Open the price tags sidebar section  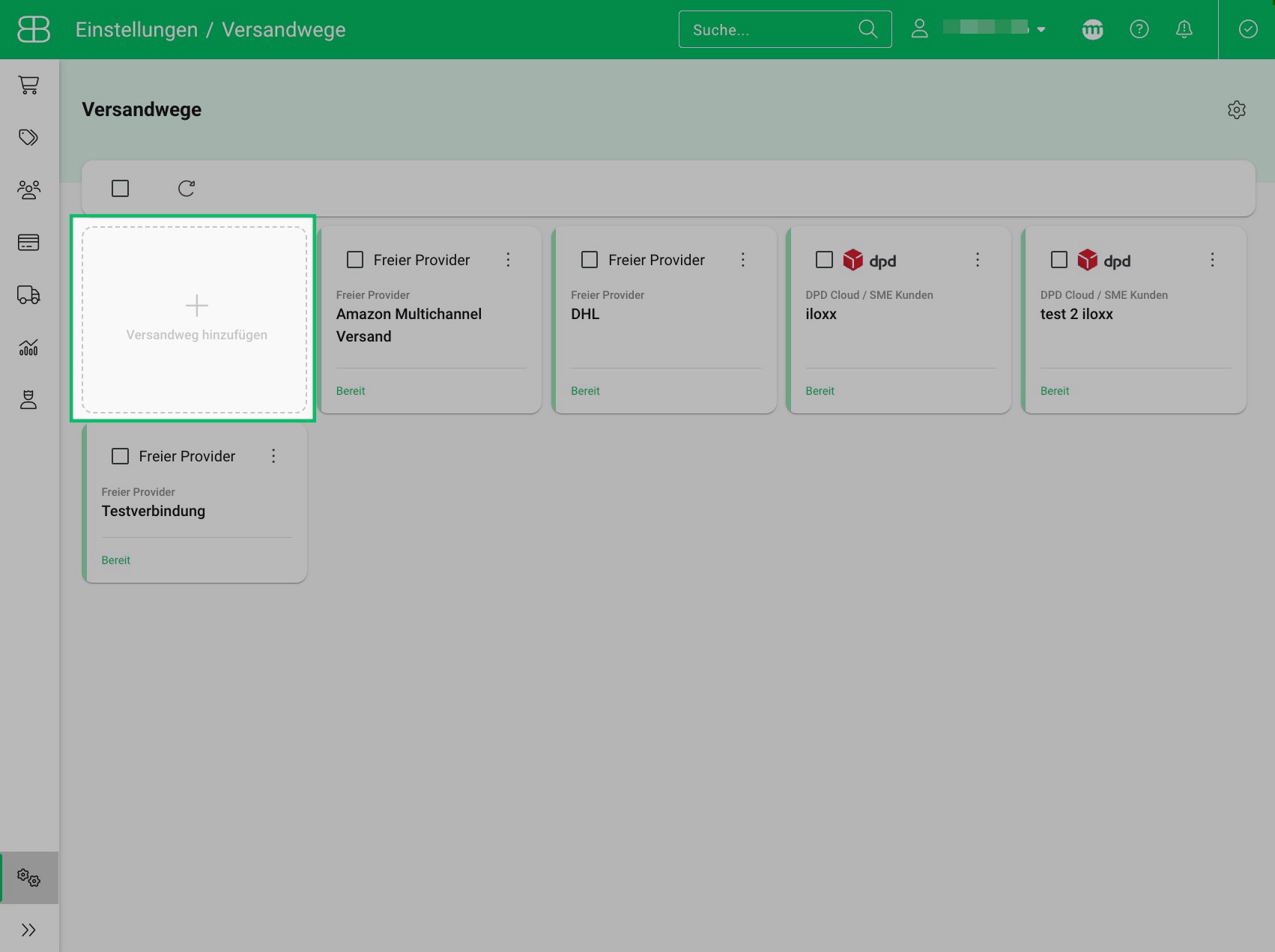(x=28, y=137)
